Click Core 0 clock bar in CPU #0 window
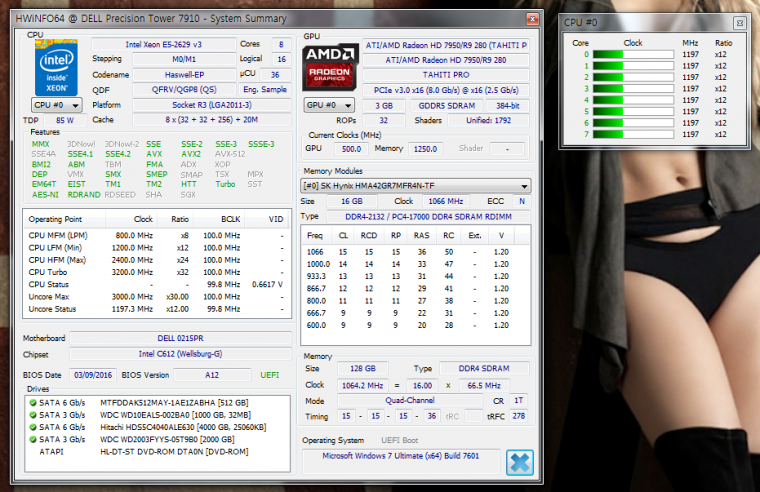 coord(633,54)
